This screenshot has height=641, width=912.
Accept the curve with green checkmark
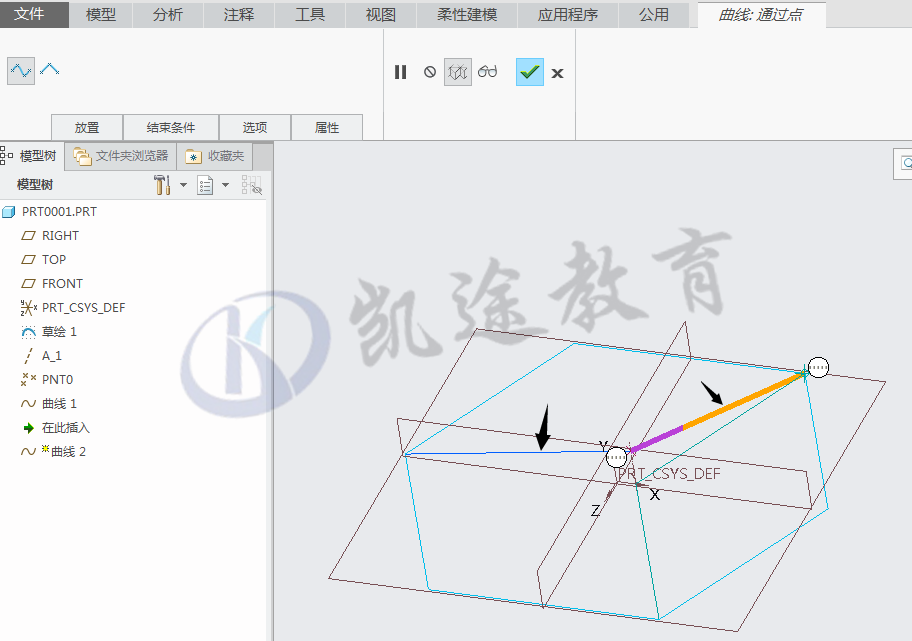click(530, 72)
